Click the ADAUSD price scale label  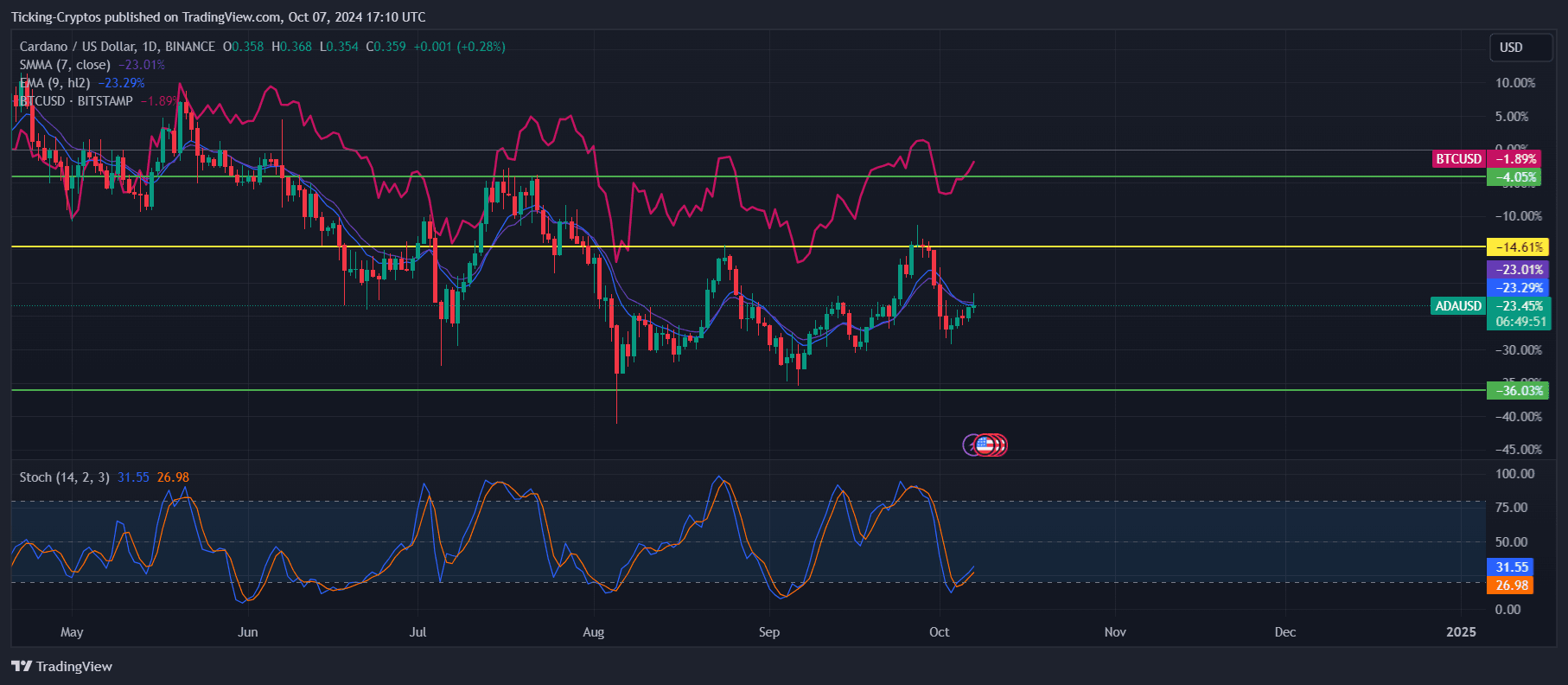(1459, 306)
